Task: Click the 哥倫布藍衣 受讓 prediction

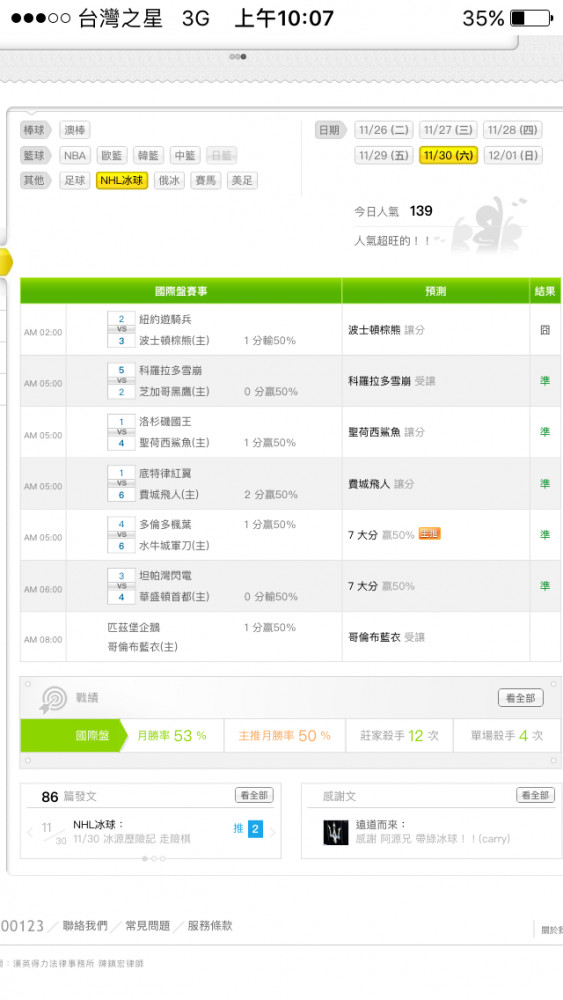Action: pos(386,637)
